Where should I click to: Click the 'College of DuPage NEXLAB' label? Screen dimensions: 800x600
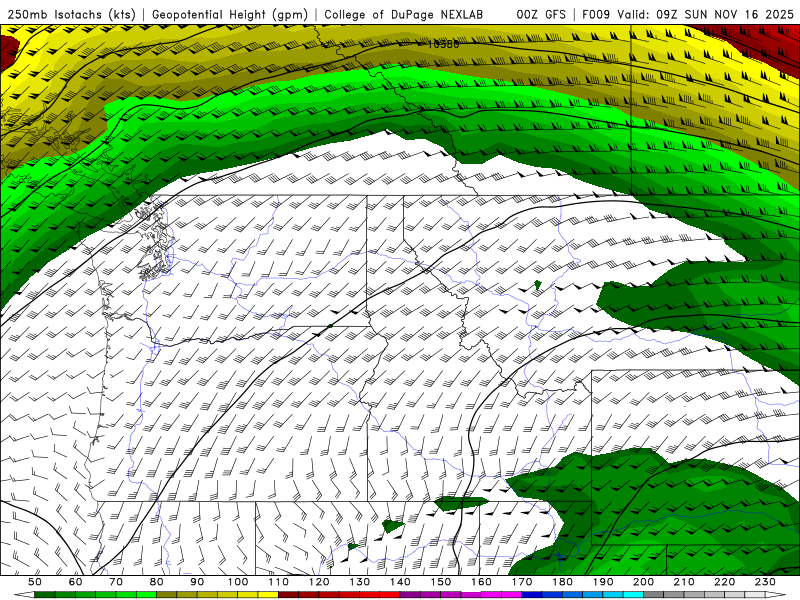click(404, 15)
